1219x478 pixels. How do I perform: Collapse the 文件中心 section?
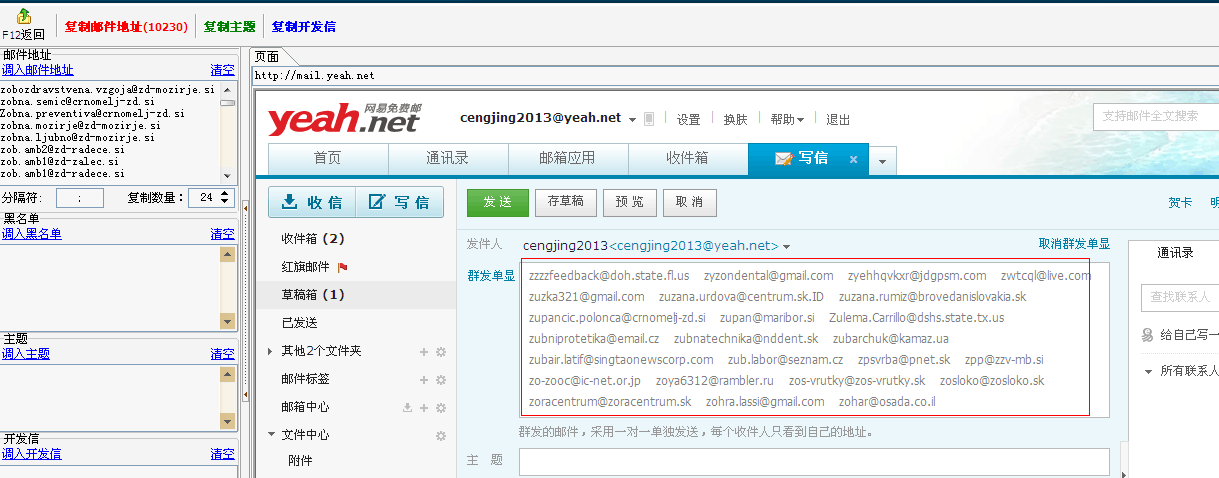click(x=271, y=435)
